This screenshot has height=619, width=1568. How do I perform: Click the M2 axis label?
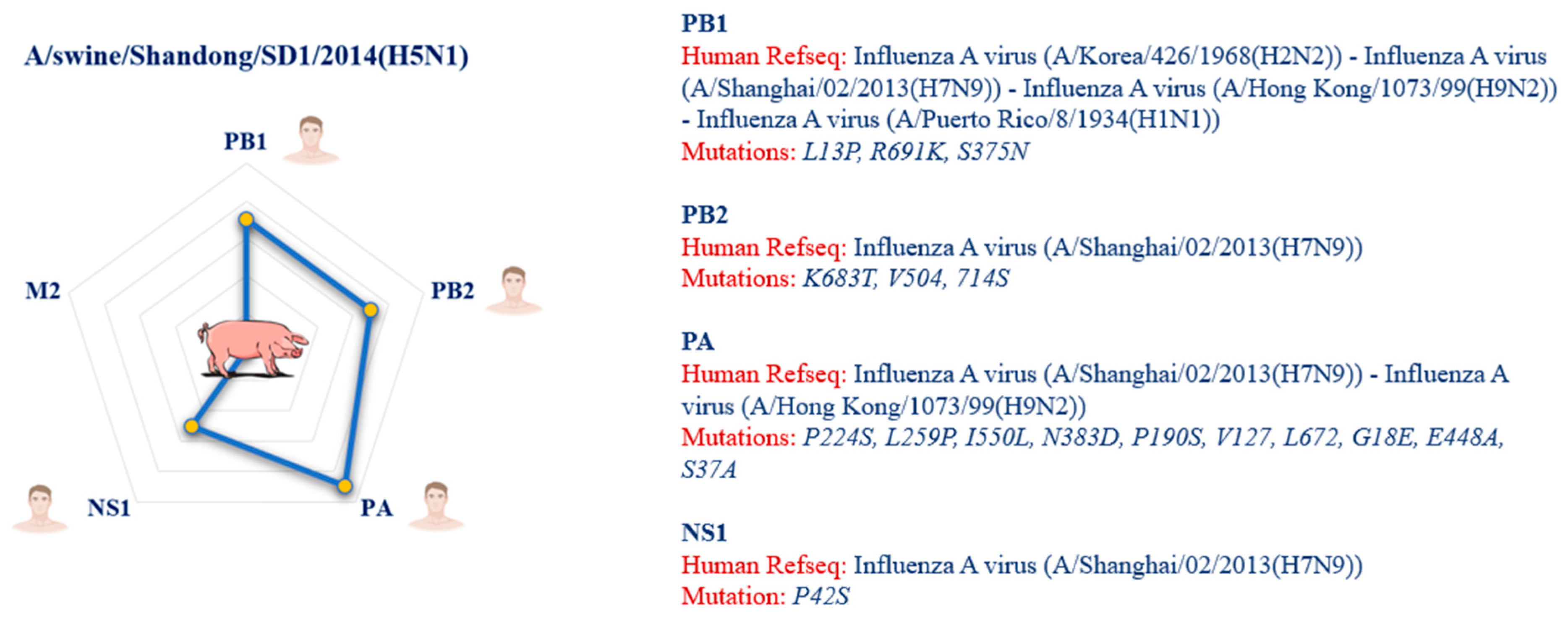point(43,291)
